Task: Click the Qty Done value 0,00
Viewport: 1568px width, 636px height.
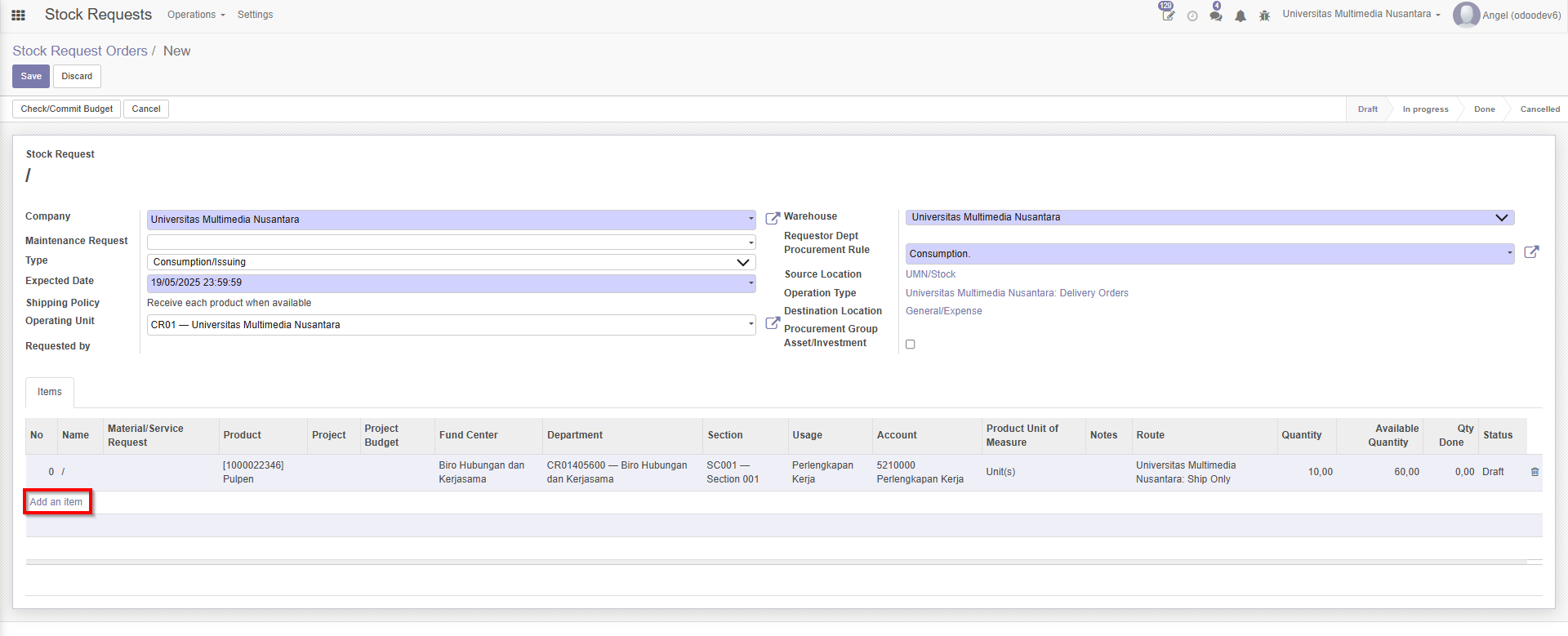Action: click(x=1464, y=472)
